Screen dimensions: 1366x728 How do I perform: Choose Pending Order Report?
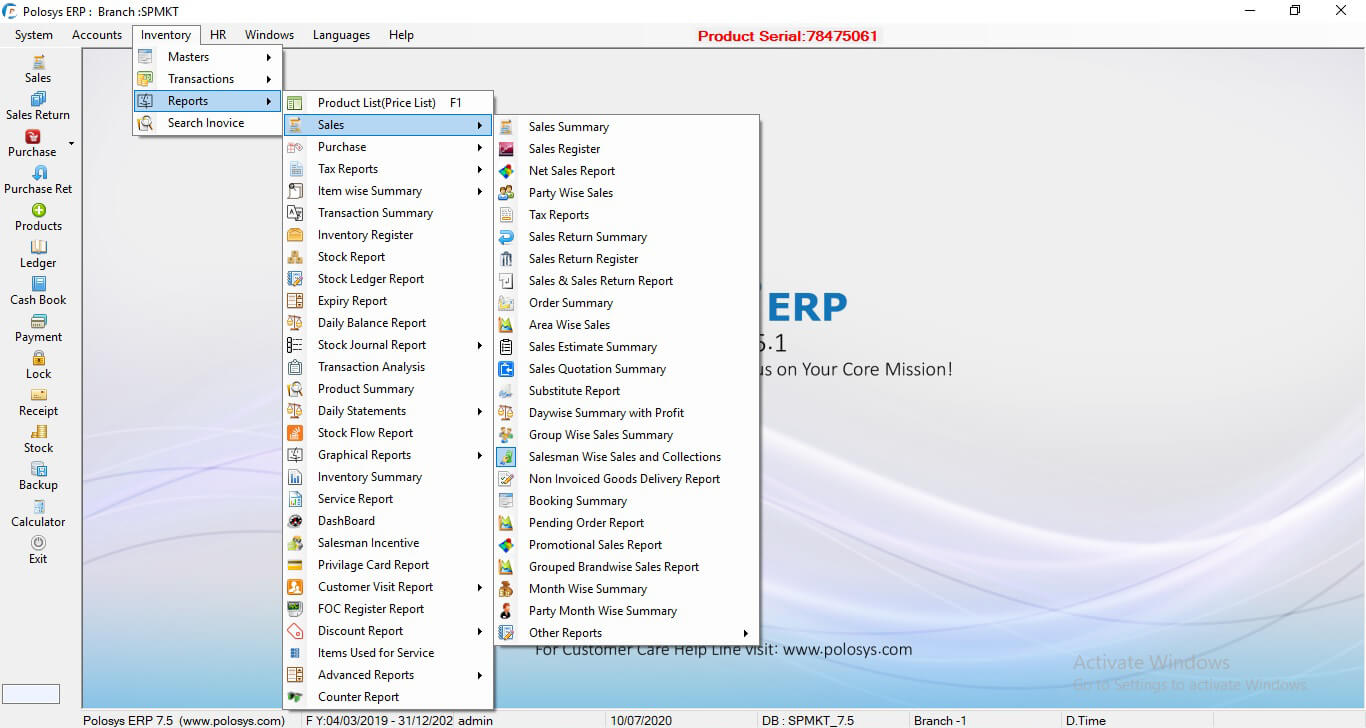click(627, 523)
